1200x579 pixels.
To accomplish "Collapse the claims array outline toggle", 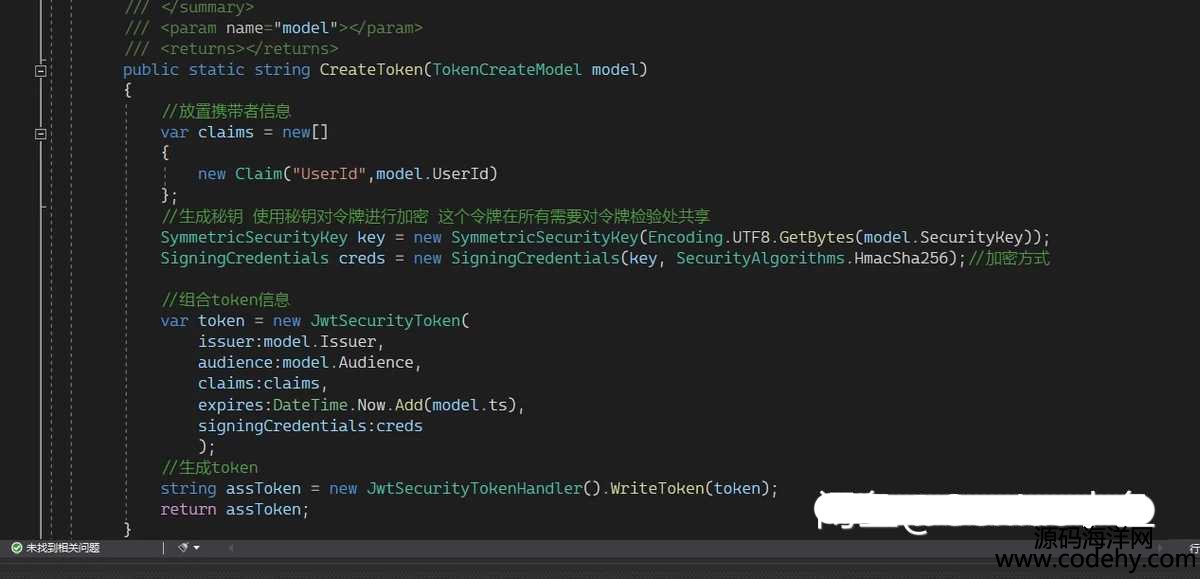I will pos(41,134).
